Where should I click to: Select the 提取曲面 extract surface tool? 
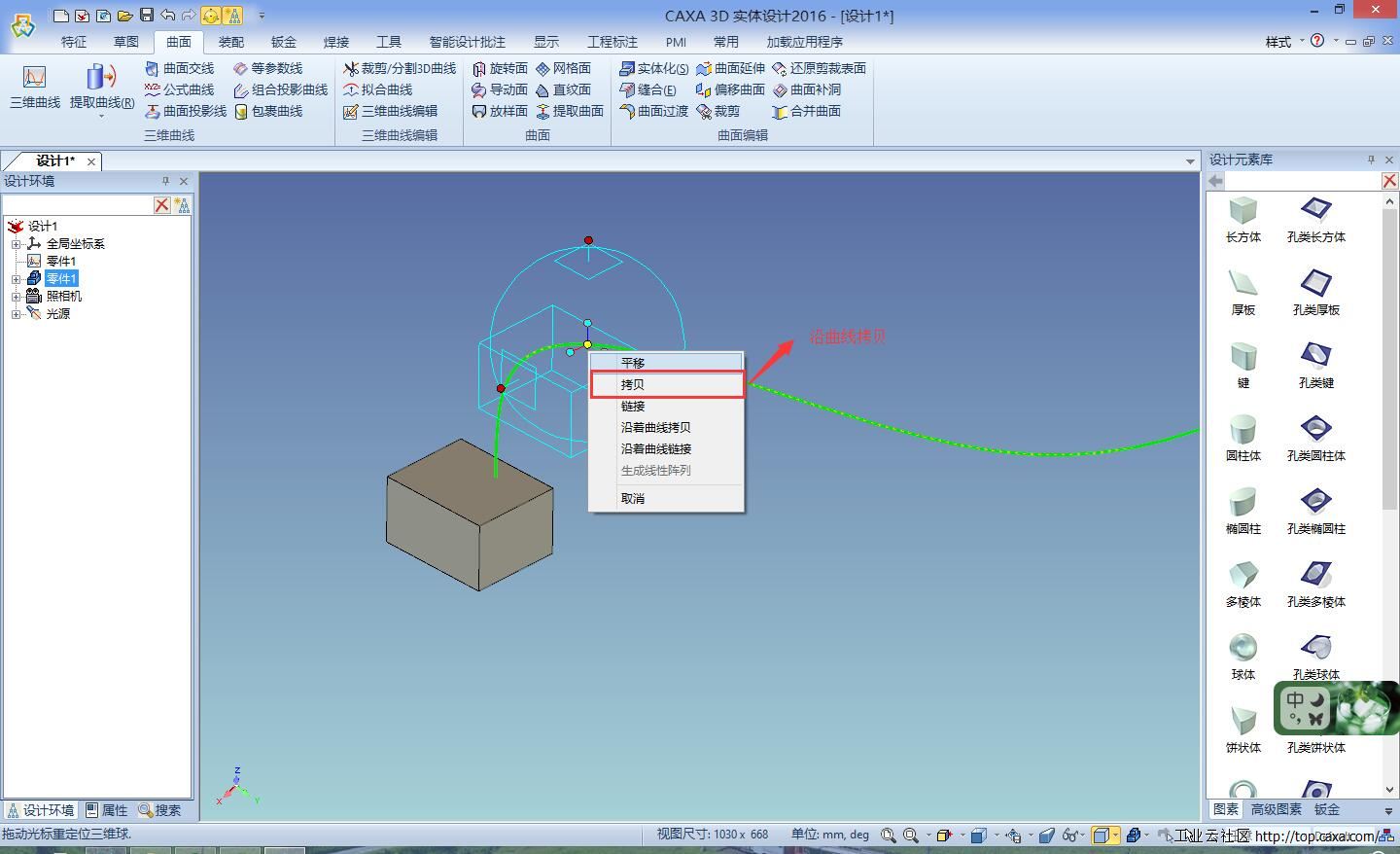(569, 111)
